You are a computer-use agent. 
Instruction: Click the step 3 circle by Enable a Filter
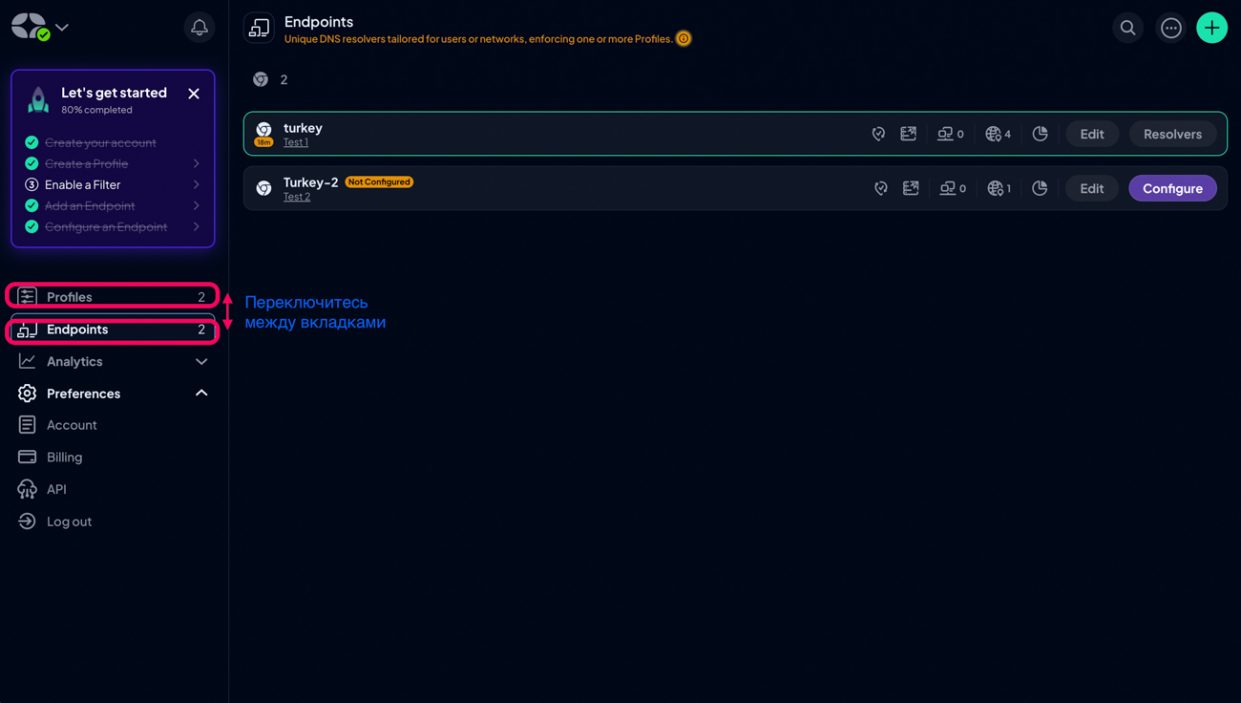click(x=32, y=184)
